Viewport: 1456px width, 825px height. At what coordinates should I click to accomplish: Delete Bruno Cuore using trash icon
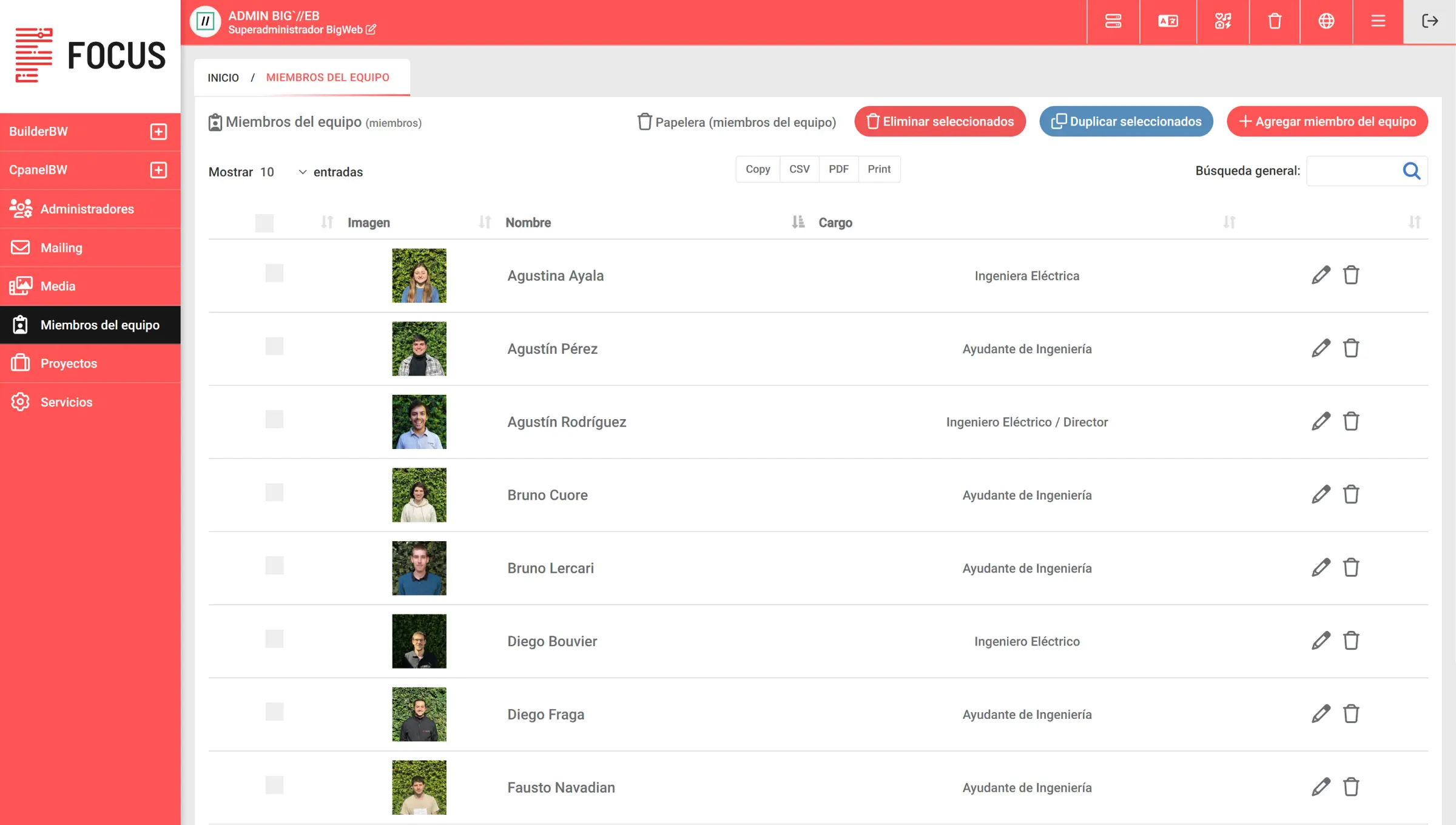pyautogui.click(x=1351, y=495)
